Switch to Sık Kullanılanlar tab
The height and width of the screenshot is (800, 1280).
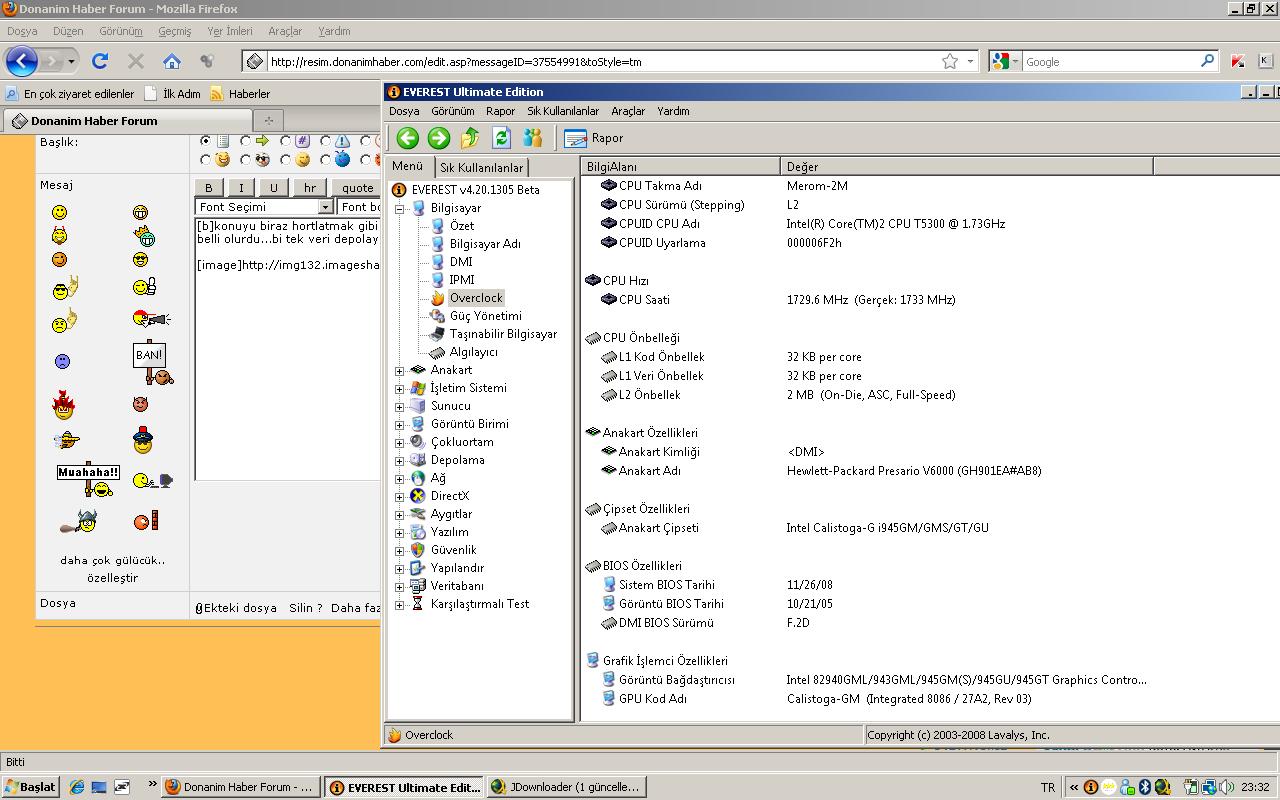point(482,167)
